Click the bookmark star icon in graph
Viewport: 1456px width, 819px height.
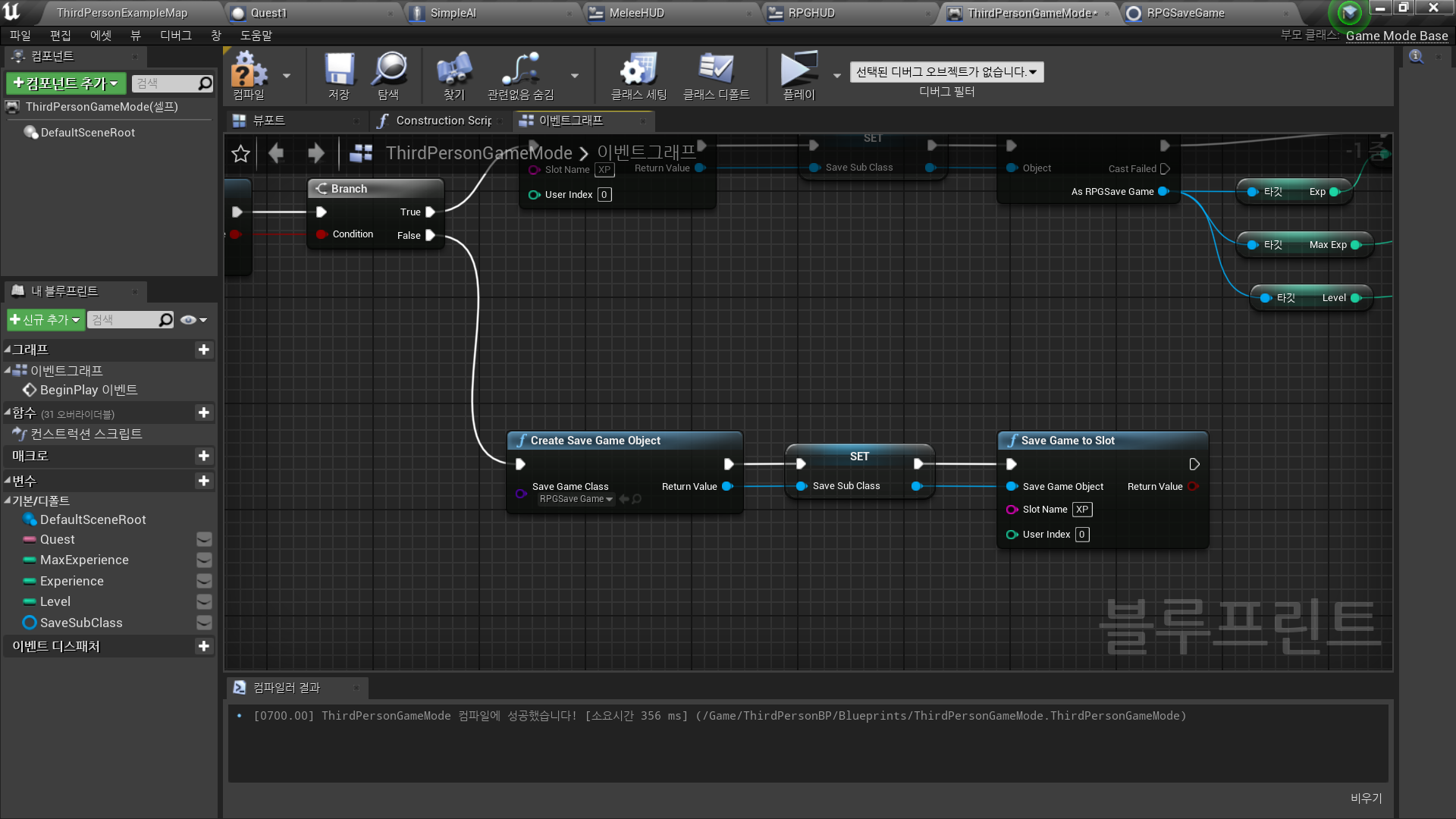pos(240,154)
